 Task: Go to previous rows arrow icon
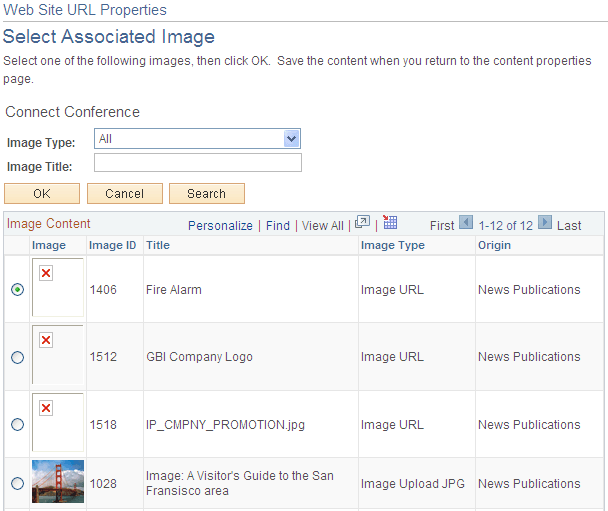pyautogui.click(x=466, y=223)
